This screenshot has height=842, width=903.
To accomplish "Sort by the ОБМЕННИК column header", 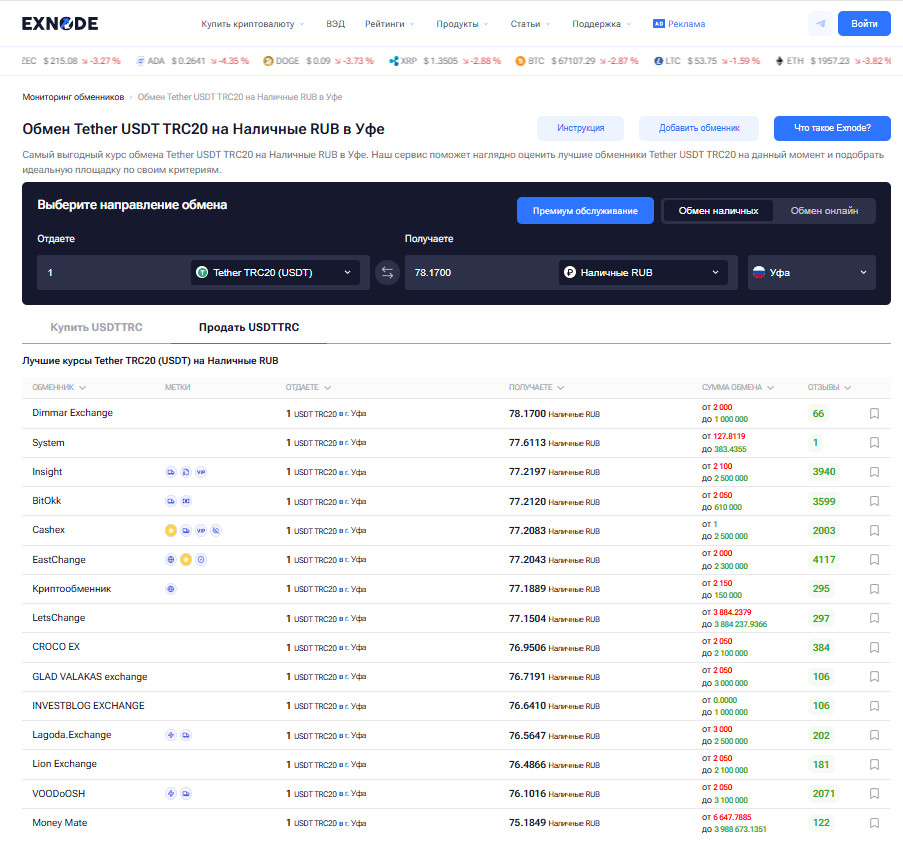I will tap(59, 388).
